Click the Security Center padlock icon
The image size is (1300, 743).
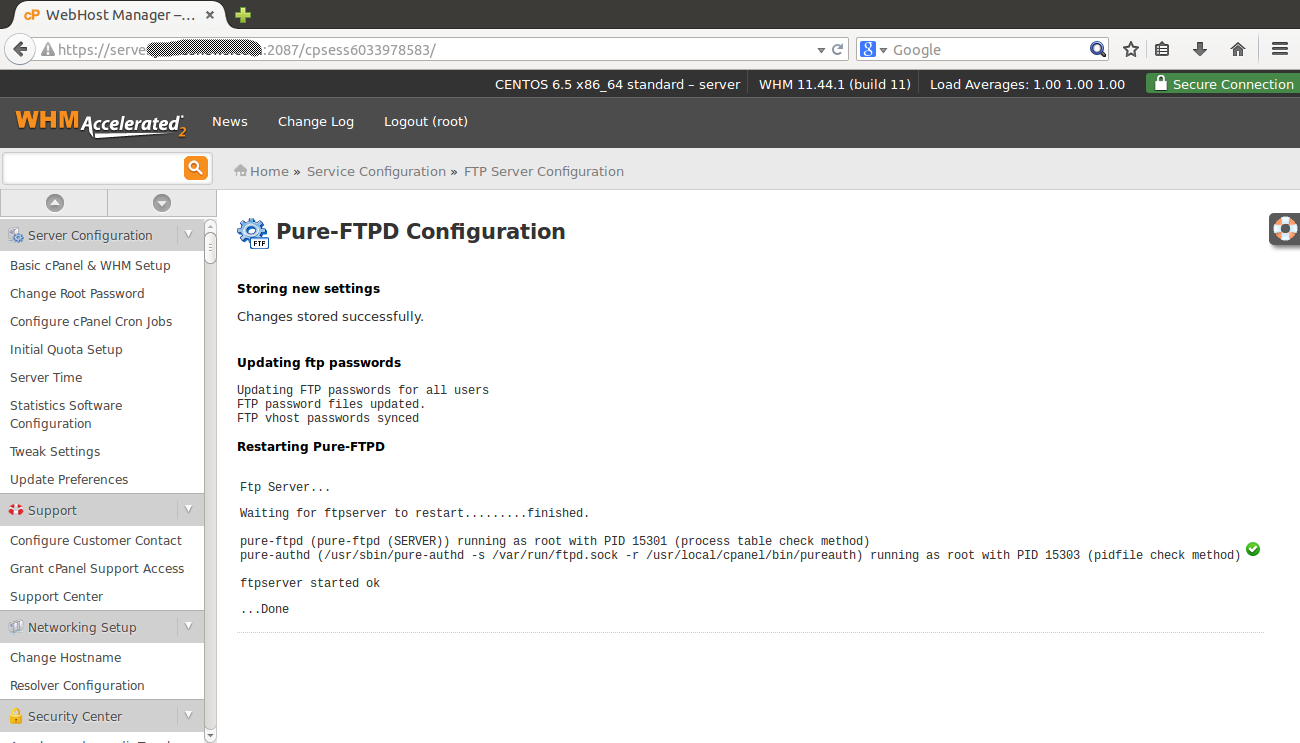coord(16,716)
